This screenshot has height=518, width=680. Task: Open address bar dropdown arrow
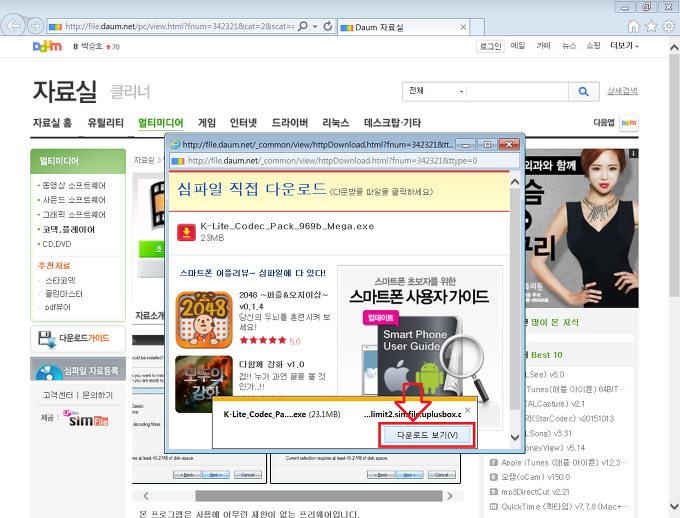(x=315, y=26)
